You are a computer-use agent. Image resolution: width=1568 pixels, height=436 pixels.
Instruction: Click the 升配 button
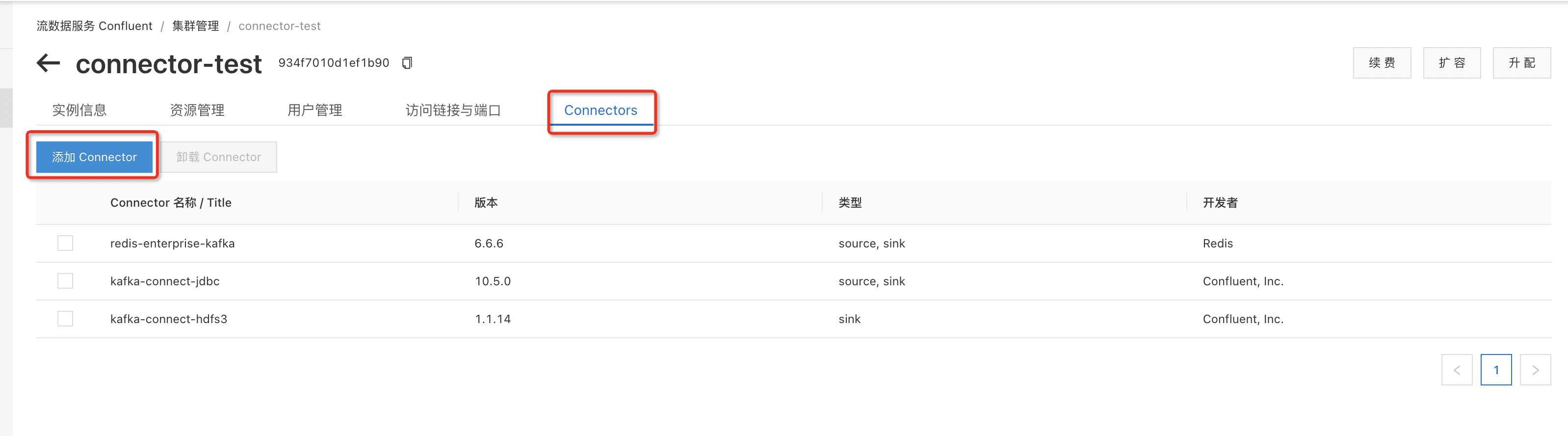click(1522, 63)
